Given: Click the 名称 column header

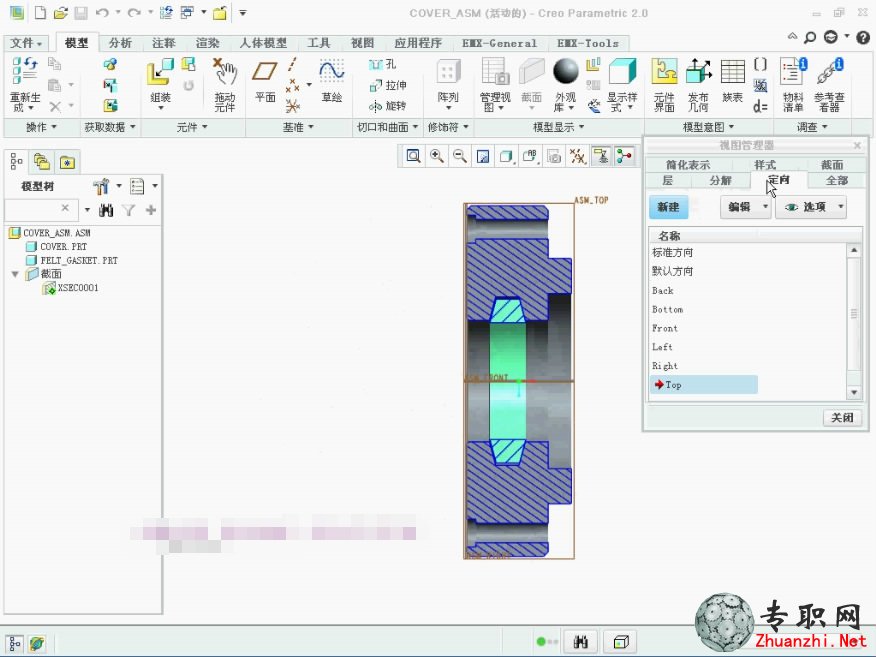Looking at the screenshot, I should click(669, 236).
